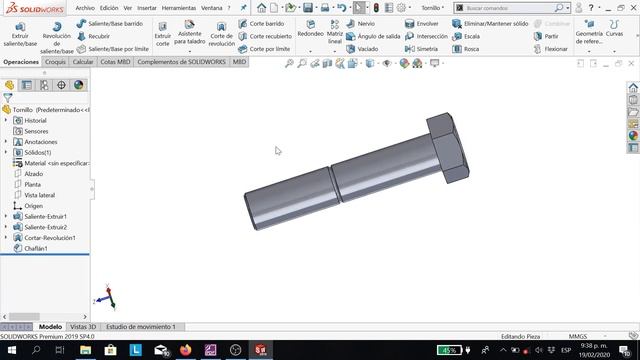Expand Cortar-Revolución1 feature node

[6, 238]
